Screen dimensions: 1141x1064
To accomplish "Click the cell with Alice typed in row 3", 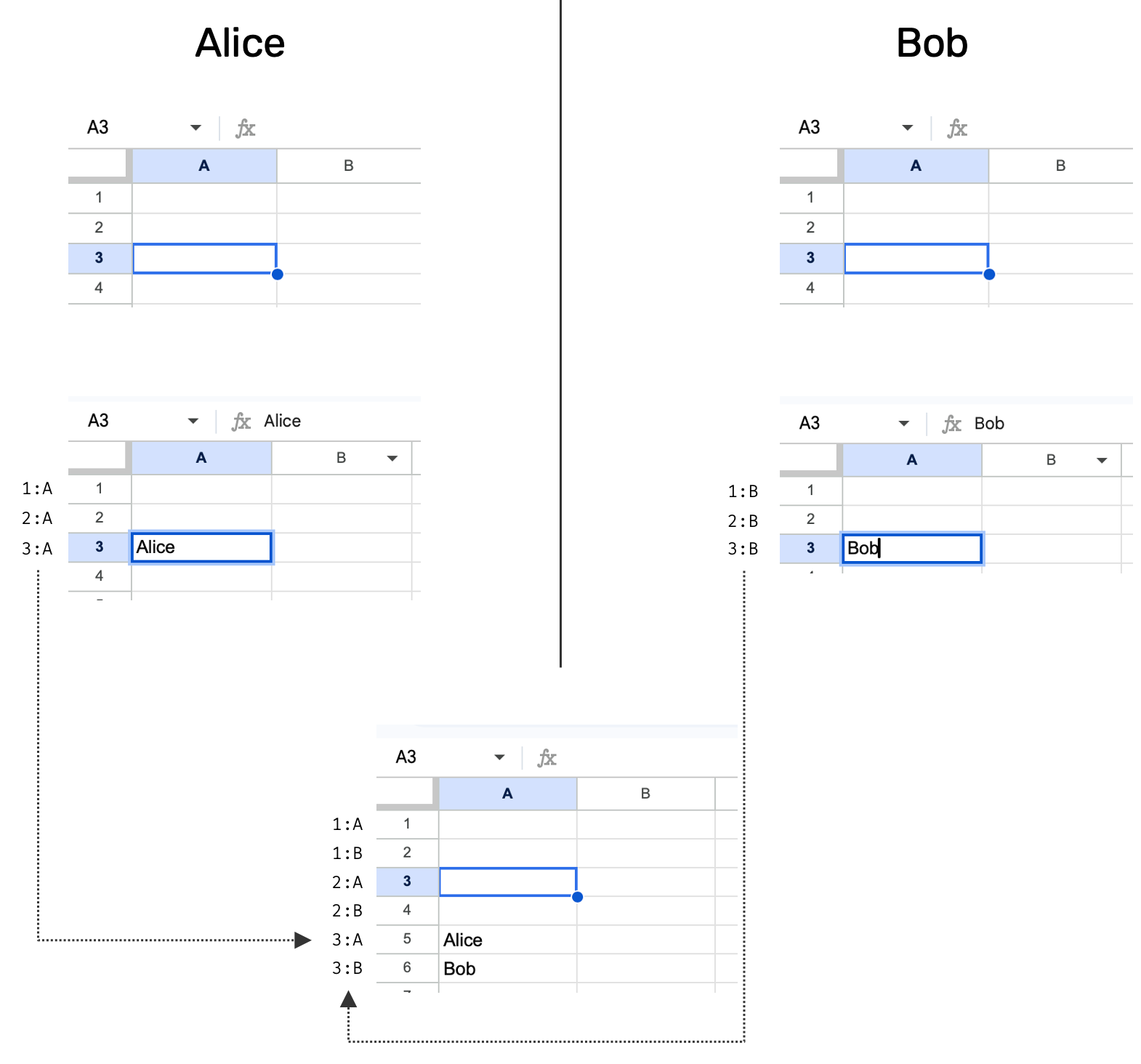I will pyautogui.click(x=201, y=547).
